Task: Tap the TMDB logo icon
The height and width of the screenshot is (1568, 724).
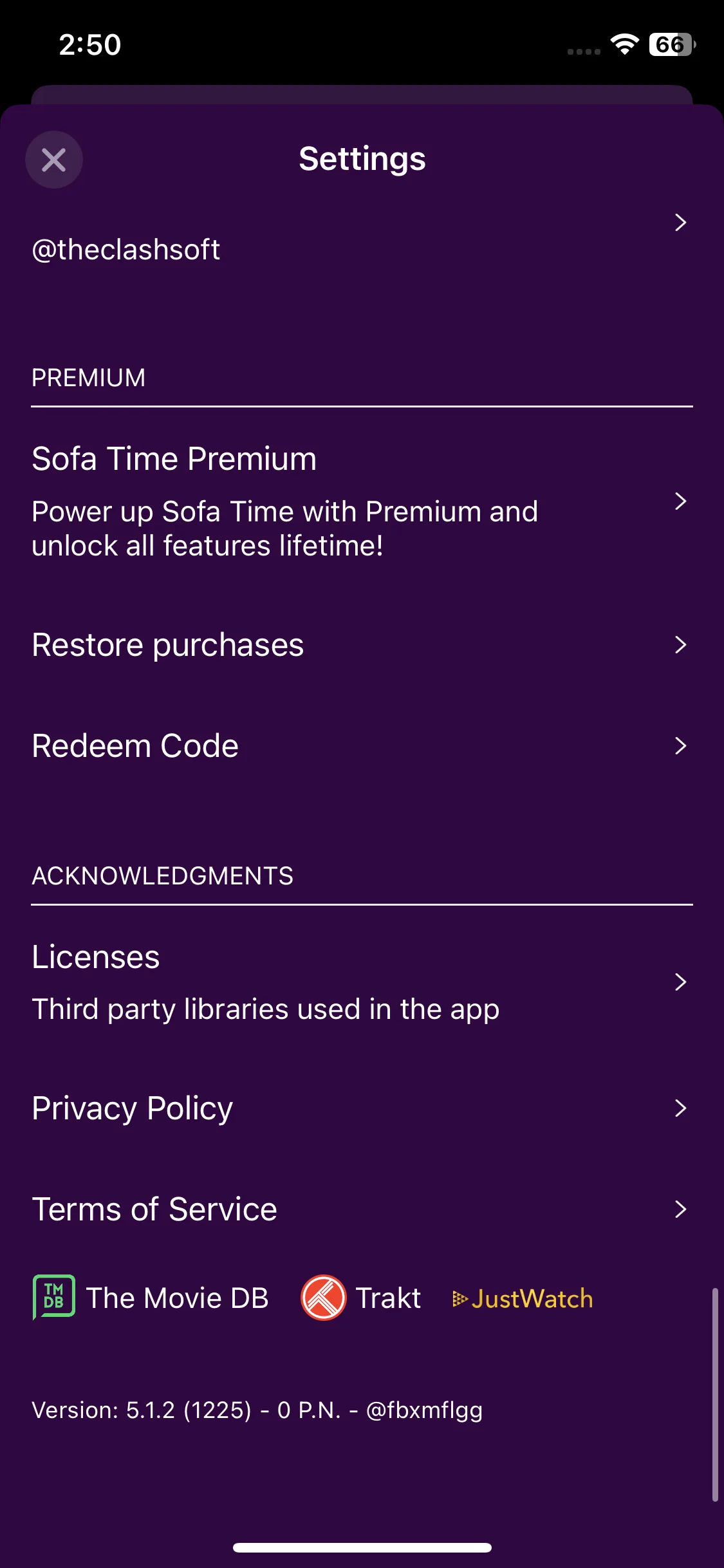Action: point(54,1297)
